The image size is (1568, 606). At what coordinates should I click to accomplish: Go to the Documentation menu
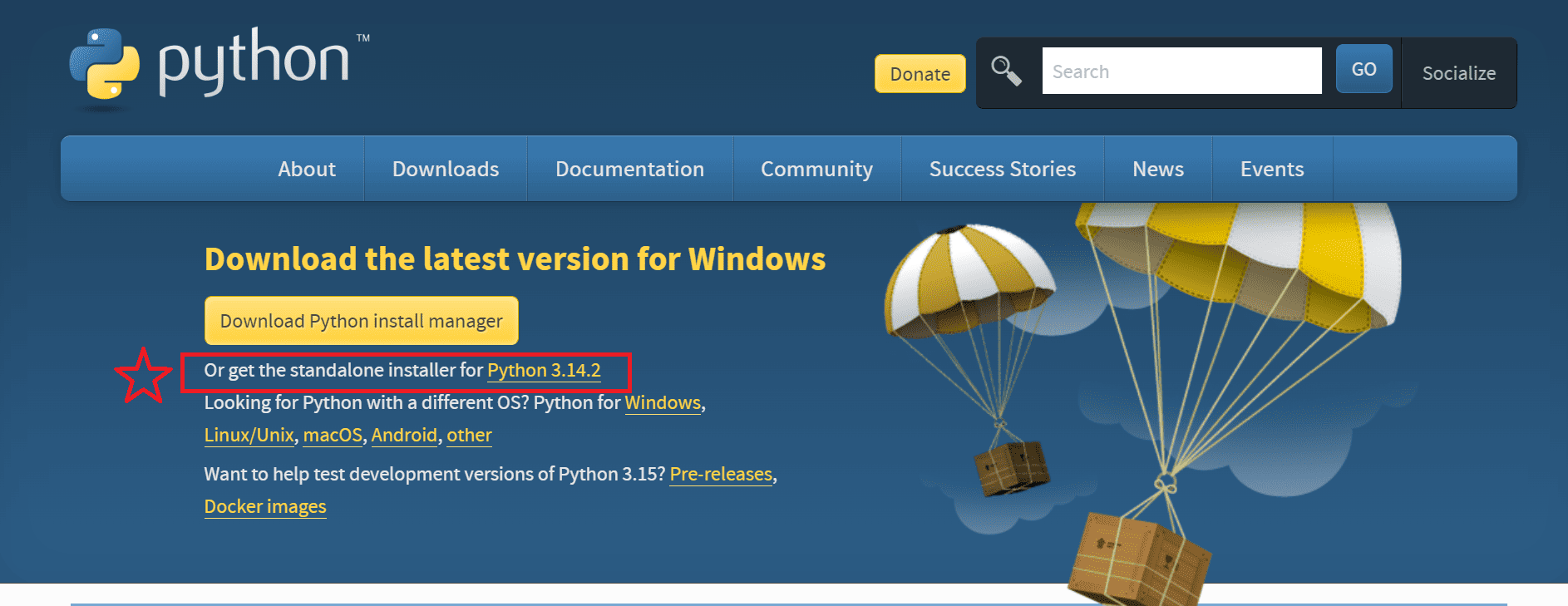tap(629, 169)
